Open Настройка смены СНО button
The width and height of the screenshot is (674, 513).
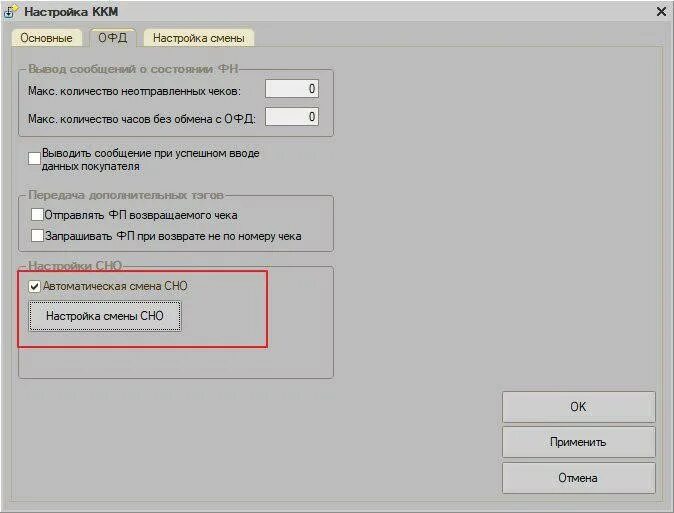coord(105,316)
